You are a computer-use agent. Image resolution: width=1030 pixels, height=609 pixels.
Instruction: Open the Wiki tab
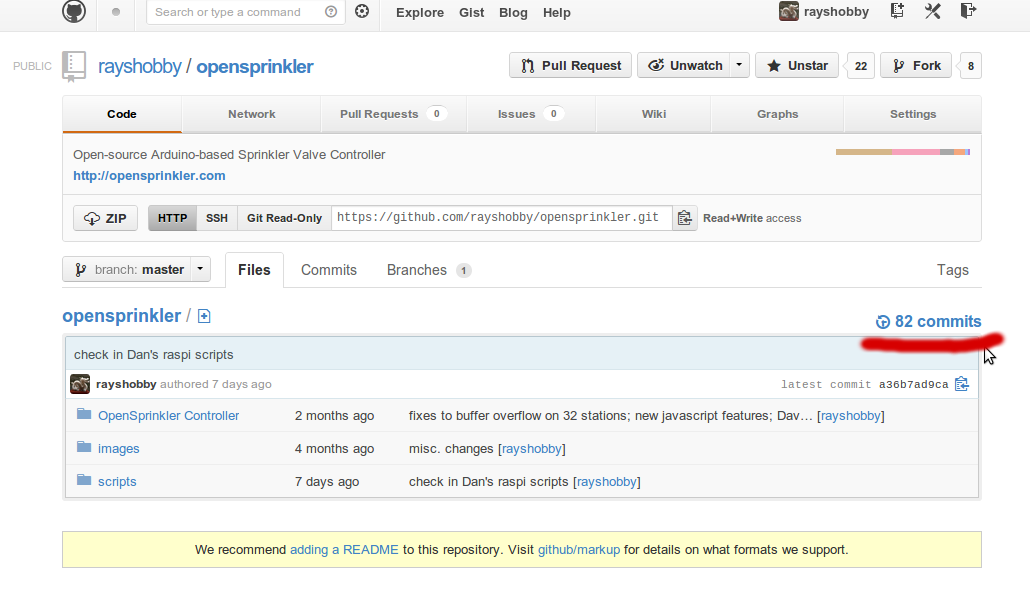[x=654, y=114]
